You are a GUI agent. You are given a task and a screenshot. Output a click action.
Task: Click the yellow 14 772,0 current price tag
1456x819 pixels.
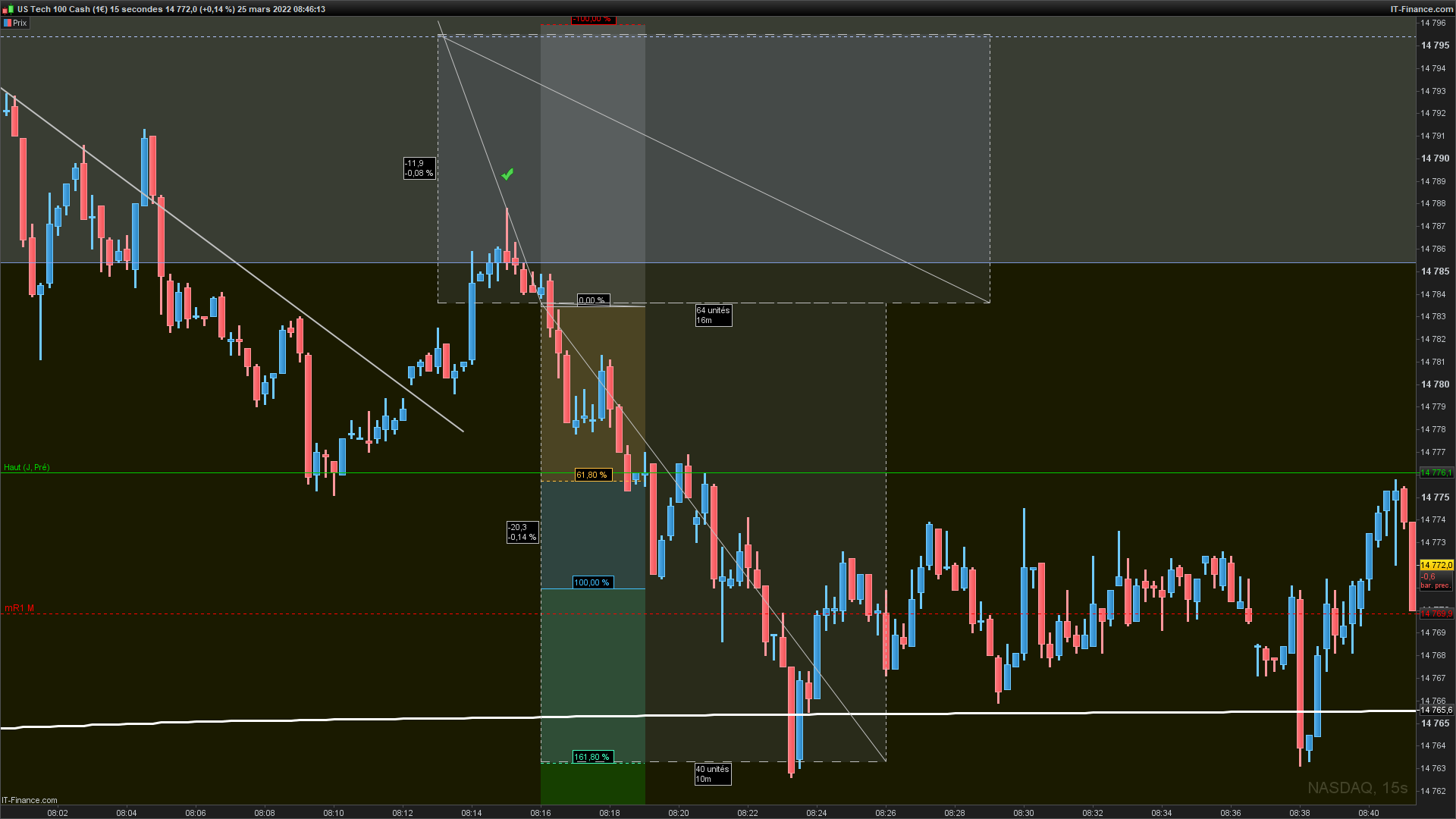(1436, 565)
